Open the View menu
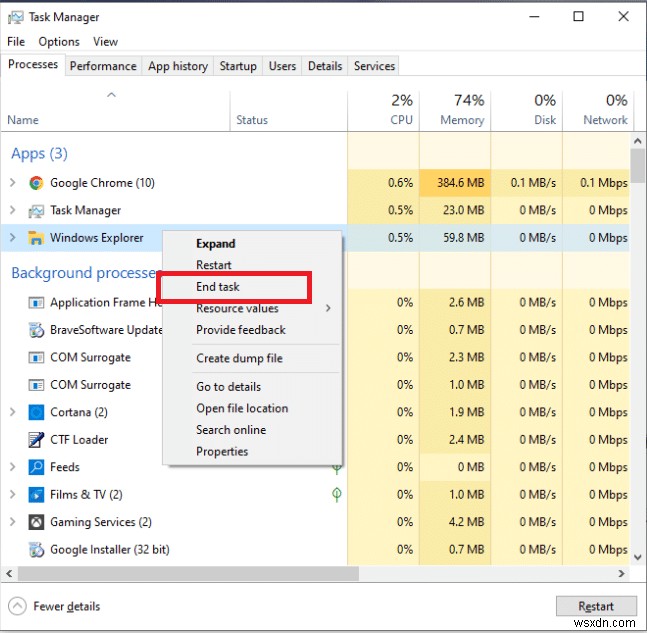Viewport: 647px width, 633px height. pyautogui.click(x=105, y=42)
